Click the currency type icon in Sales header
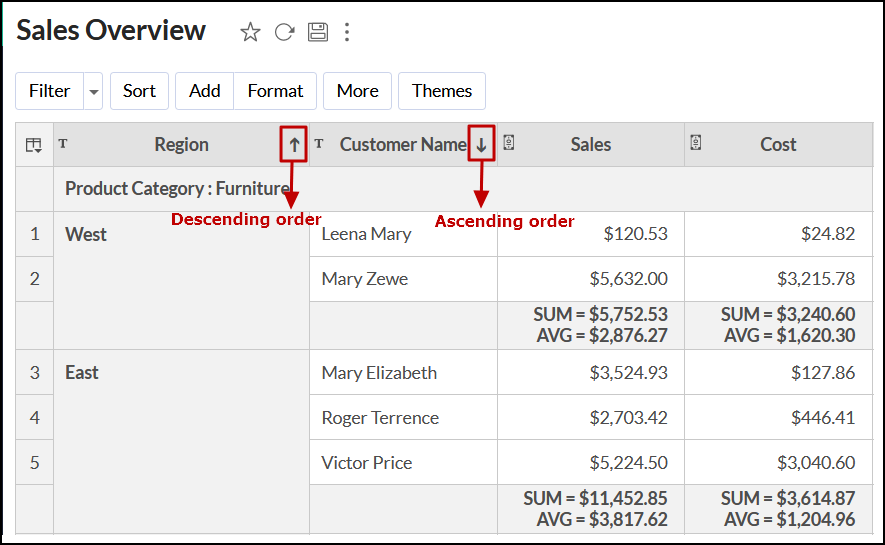Image resolution: width=885 pixels, height=545 pixels. (x=508, y=143)
